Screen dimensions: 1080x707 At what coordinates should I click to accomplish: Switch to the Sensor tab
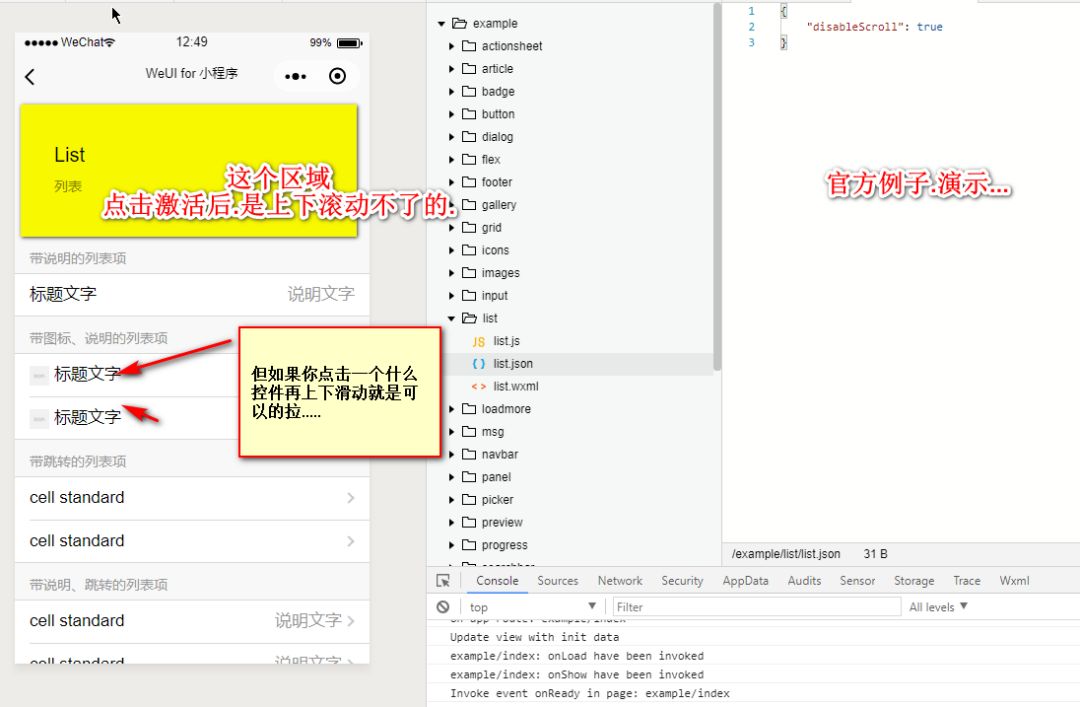coord(857,581)
